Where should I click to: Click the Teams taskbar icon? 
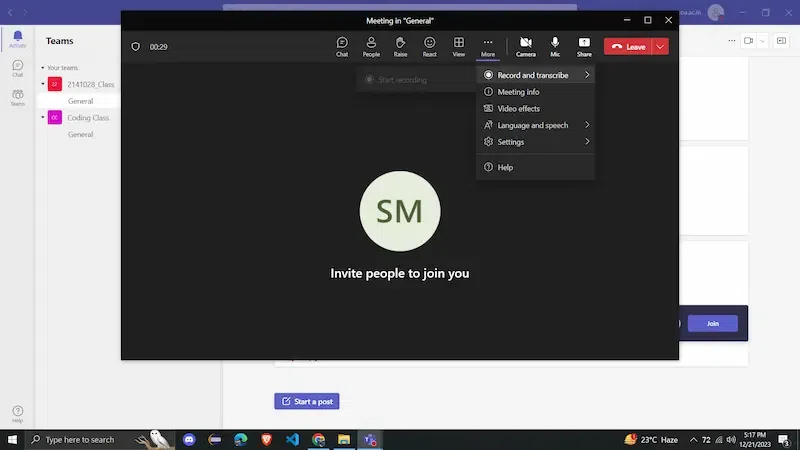coord(370,439)
